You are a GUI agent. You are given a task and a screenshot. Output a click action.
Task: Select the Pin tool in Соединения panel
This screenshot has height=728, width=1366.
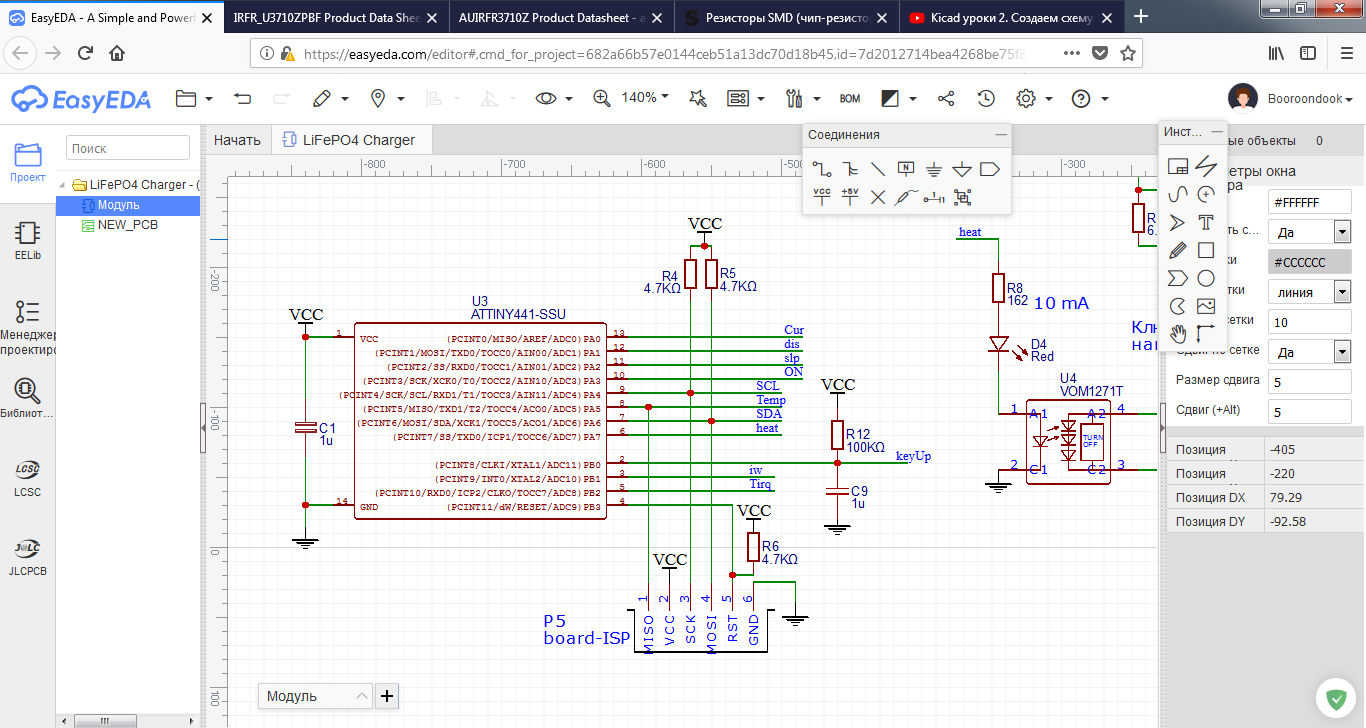pos(934,197)
